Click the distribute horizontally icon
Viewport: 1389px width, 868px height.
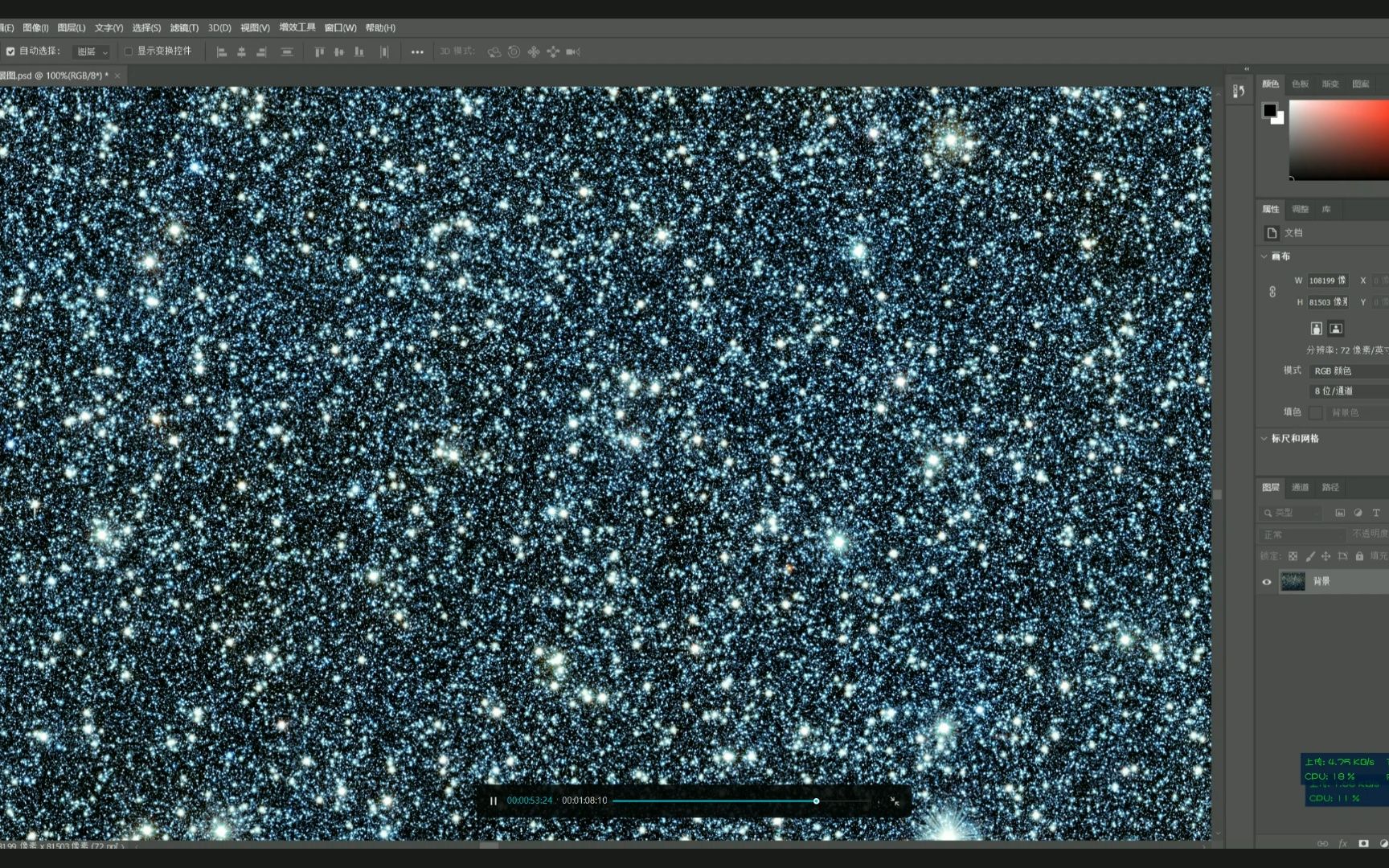(x=384, y=51)
